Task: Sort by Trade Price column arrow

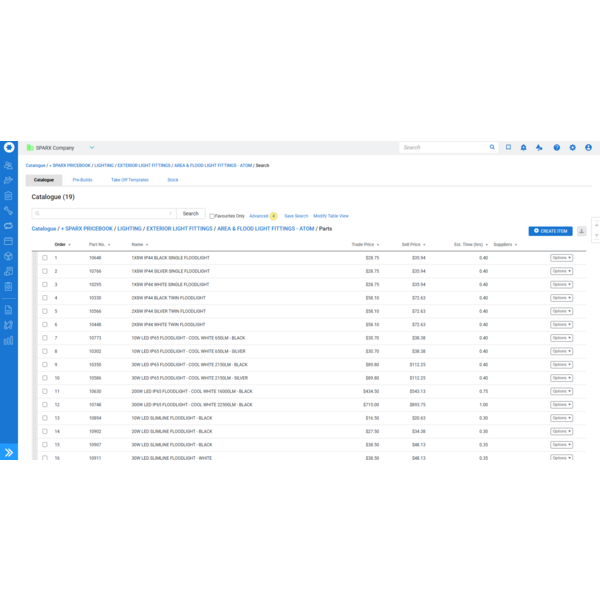Action: (378, 244)
